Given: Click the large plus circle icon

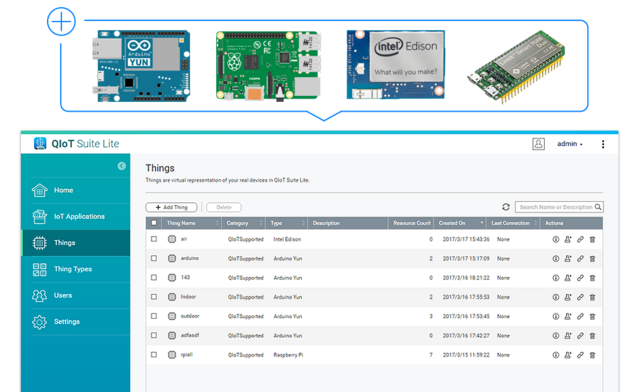Looking at the screenshot, I should 61,21.
